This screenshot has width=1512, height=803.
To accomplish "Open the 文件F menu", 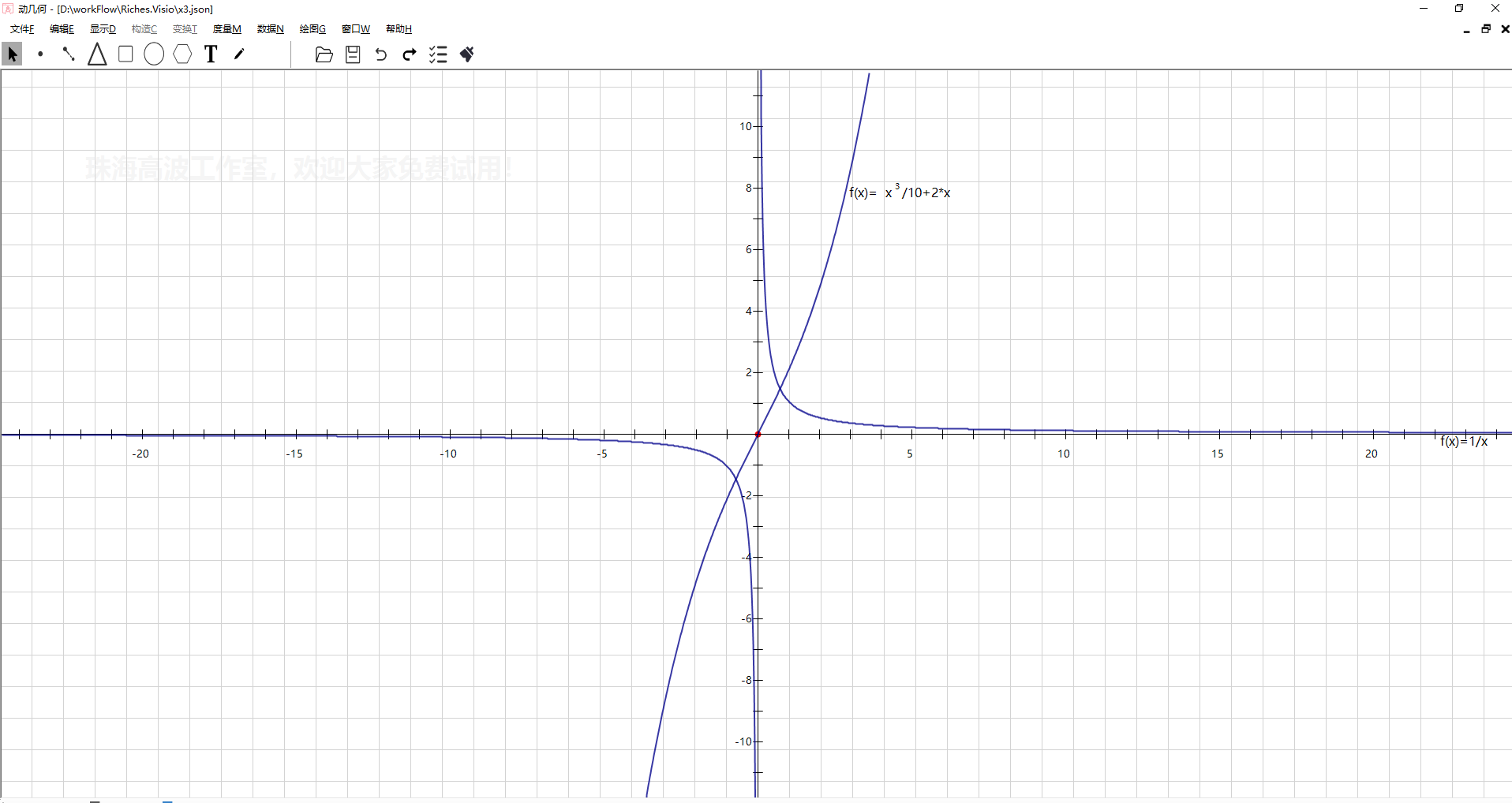I will click(22, 29).
